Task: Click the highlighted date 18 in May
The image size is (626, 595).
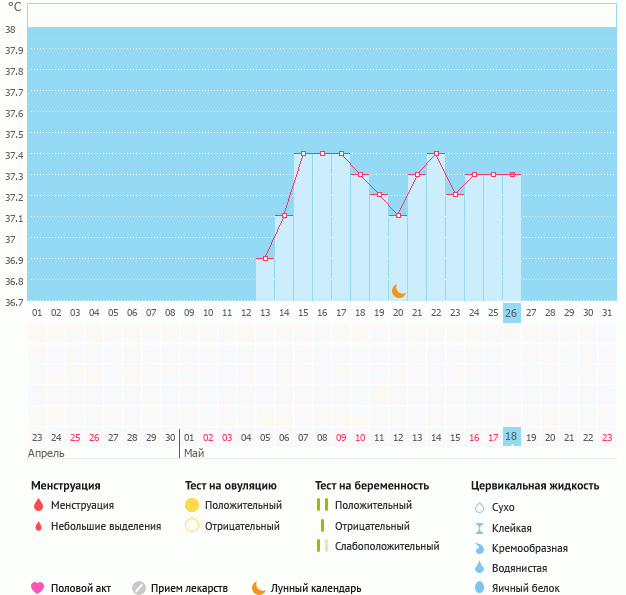Action: tap(511, 437)
